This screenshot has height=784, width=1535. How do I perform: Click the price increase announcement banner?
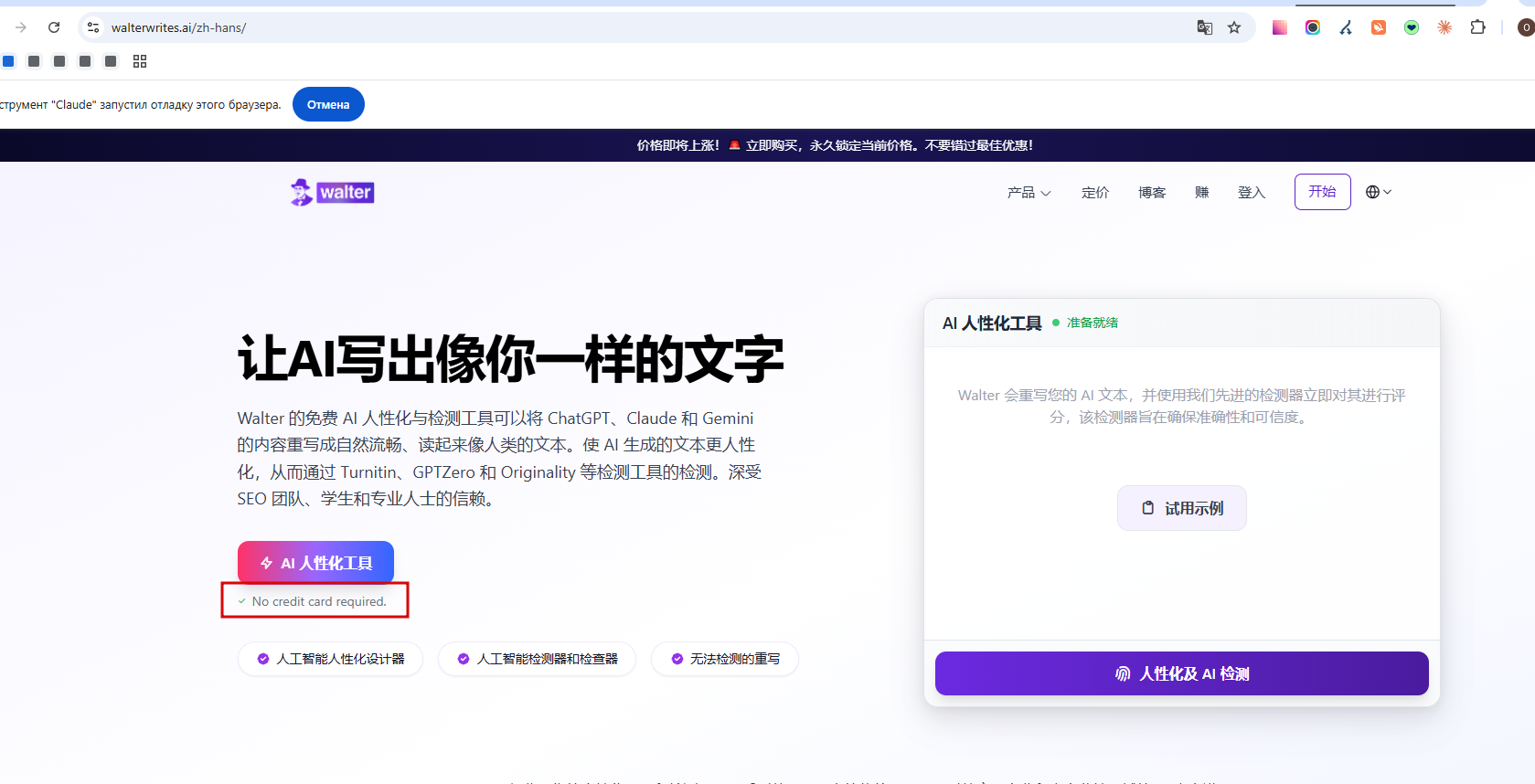pyautogui.click(x=835, y=145)
